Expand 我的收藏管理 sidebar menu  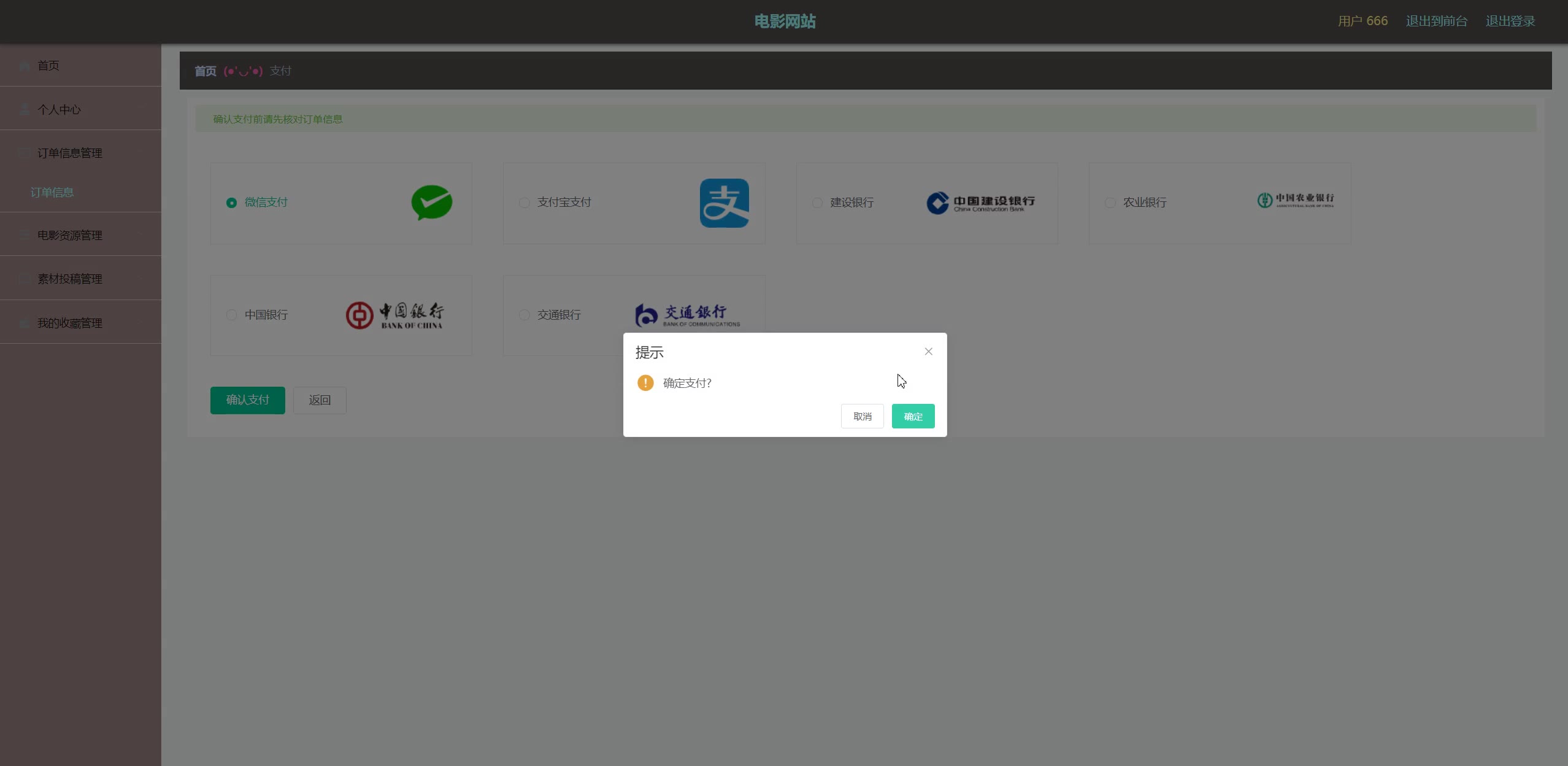pyautogui.click(x=80, y=323)
